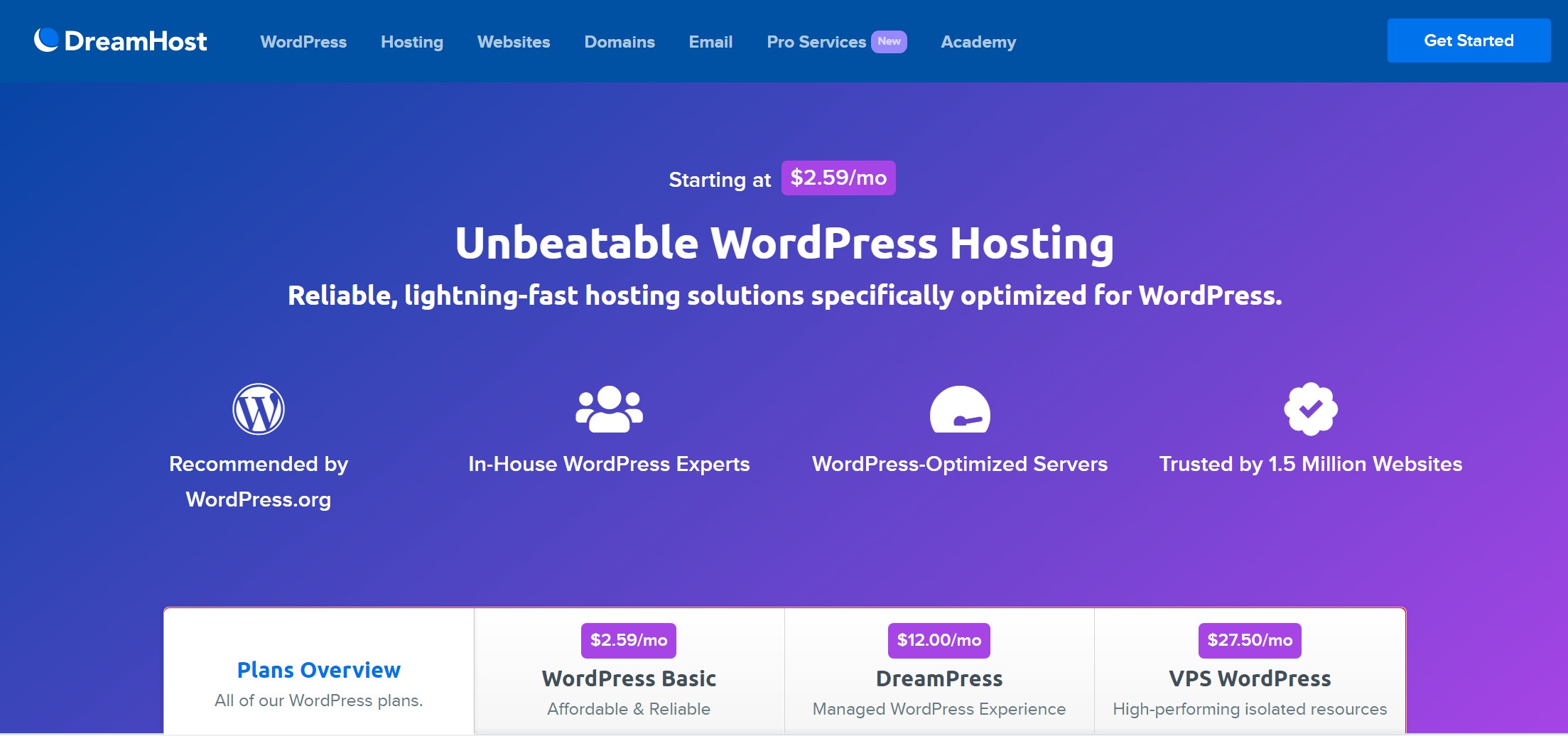Click 'Trusted by 1.5 Million Websites' text

tap(1311, 464)
